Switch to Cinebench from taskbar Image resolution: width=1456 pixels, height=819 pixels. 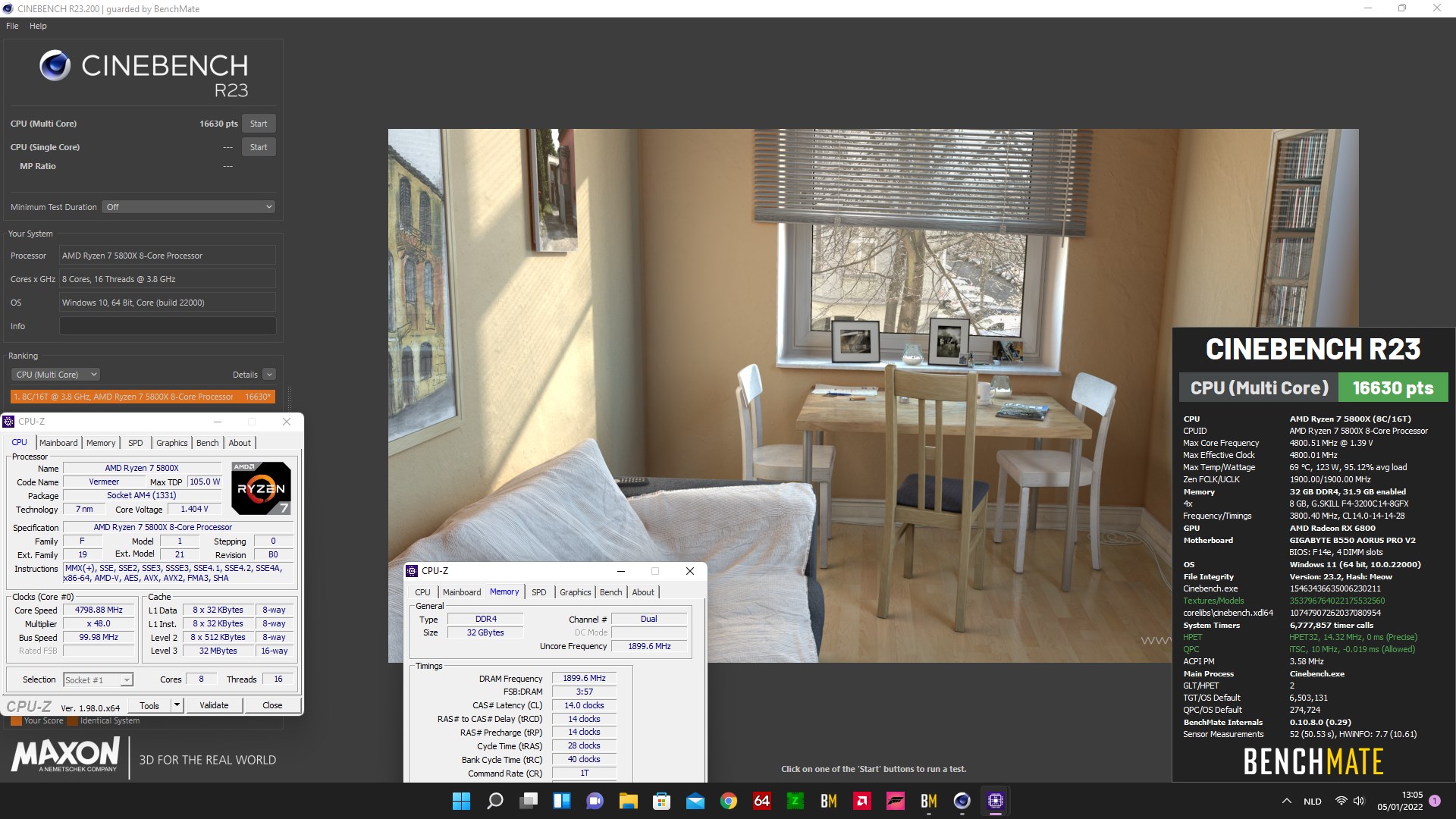click(962, 801)
